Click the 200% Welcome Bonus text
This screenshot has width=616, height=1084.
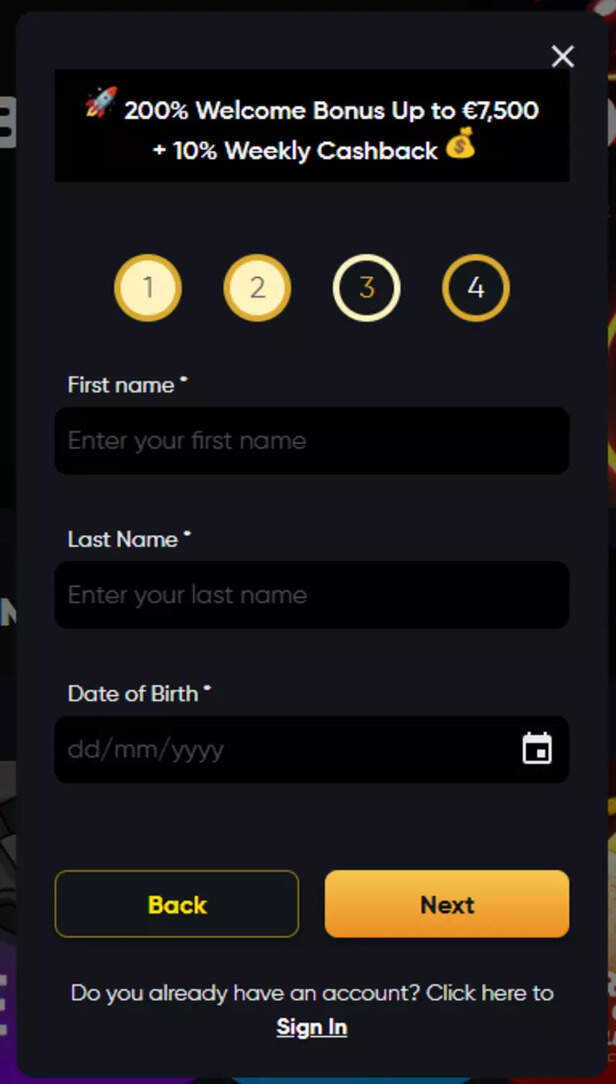pyautogui.click(x=331, y=110)
